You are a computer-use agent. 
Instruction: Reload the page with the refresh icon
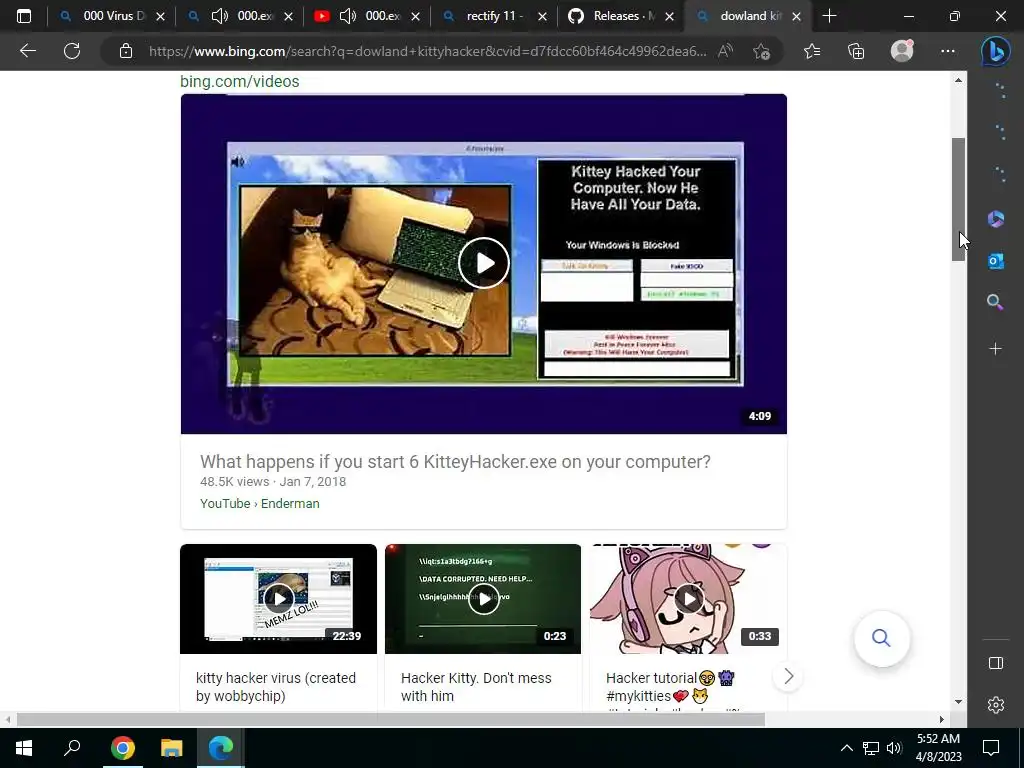(72, 51)
